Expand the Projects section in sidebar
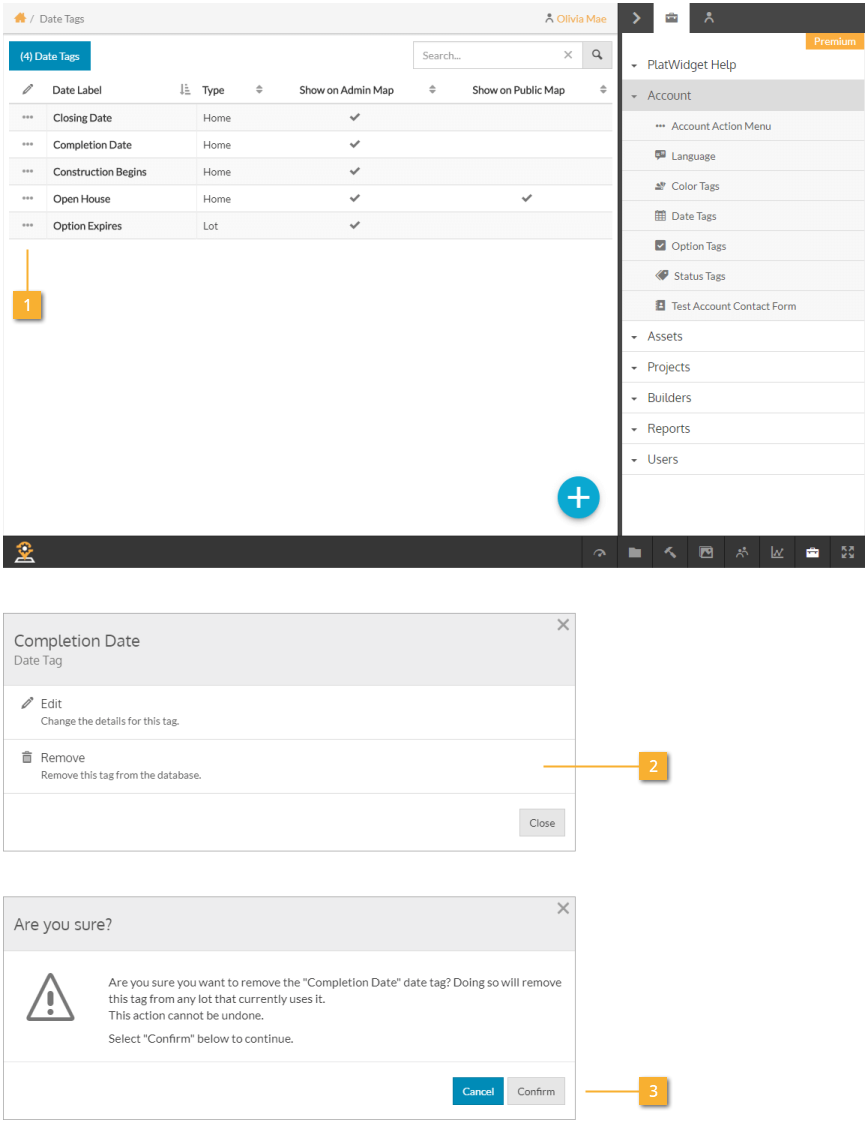 tap(668, 367)
